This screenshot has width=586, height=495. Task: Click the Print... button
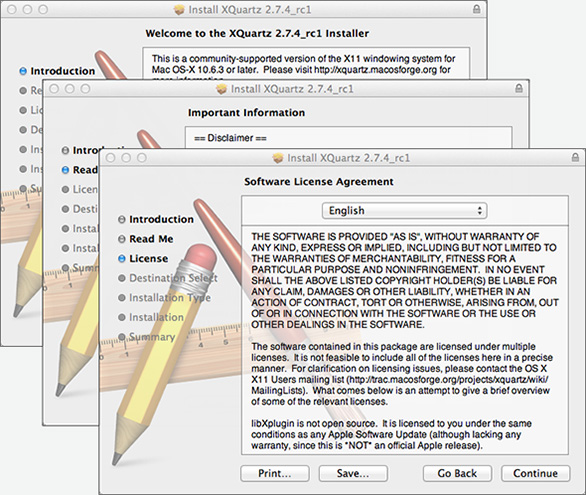click(275, 473)
